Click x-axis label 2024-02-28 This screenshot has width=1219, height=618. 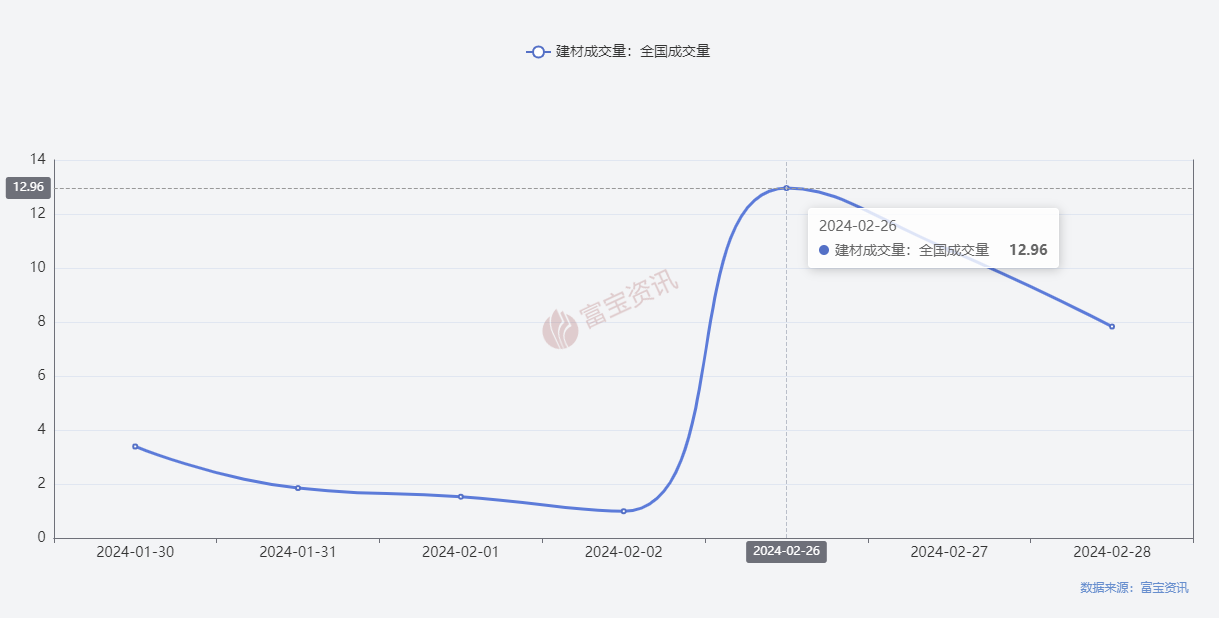pyautogui.click(x=1111, y=551)
